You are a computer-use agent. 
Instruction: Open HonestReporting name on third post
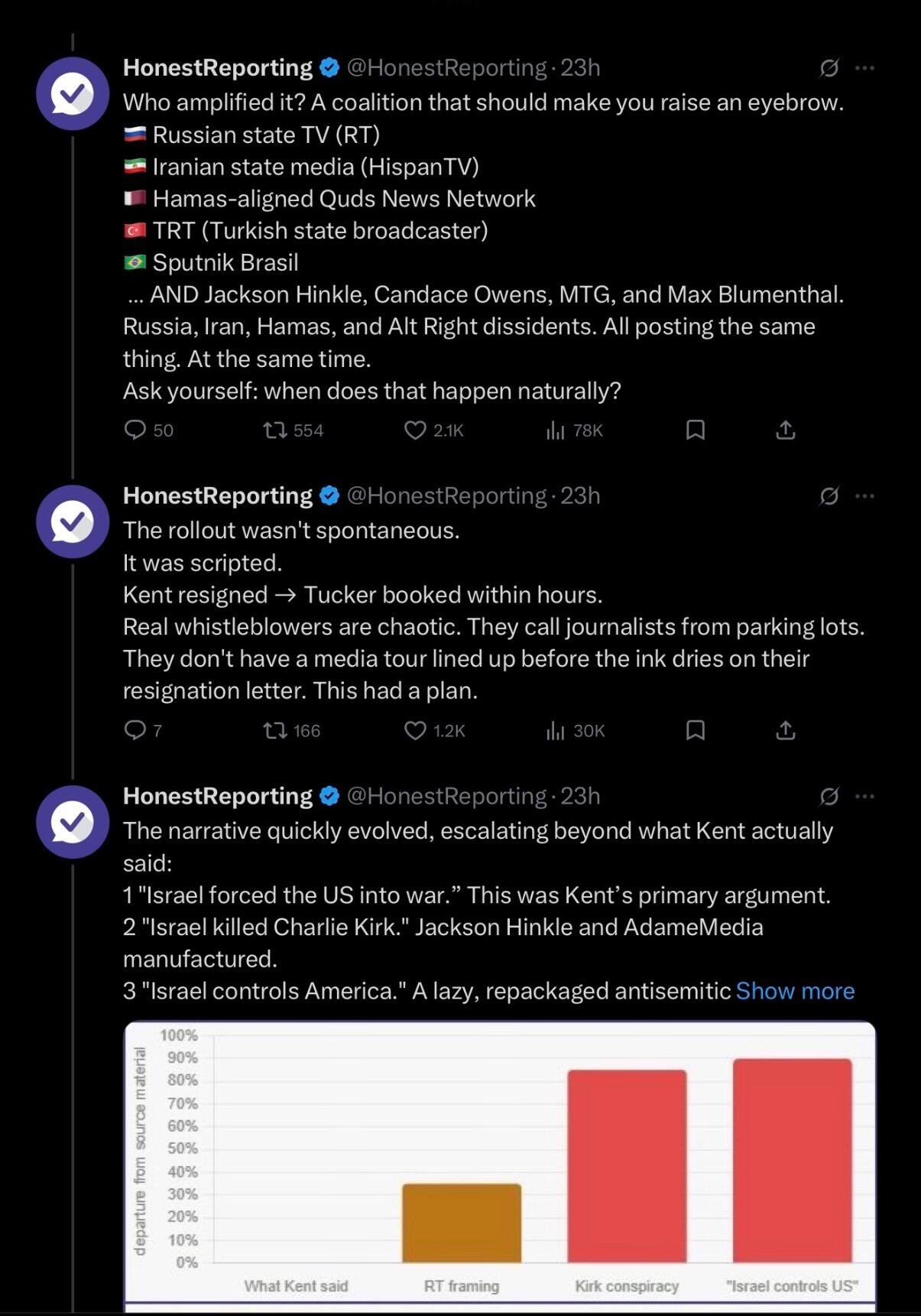[x=218, y=797]
